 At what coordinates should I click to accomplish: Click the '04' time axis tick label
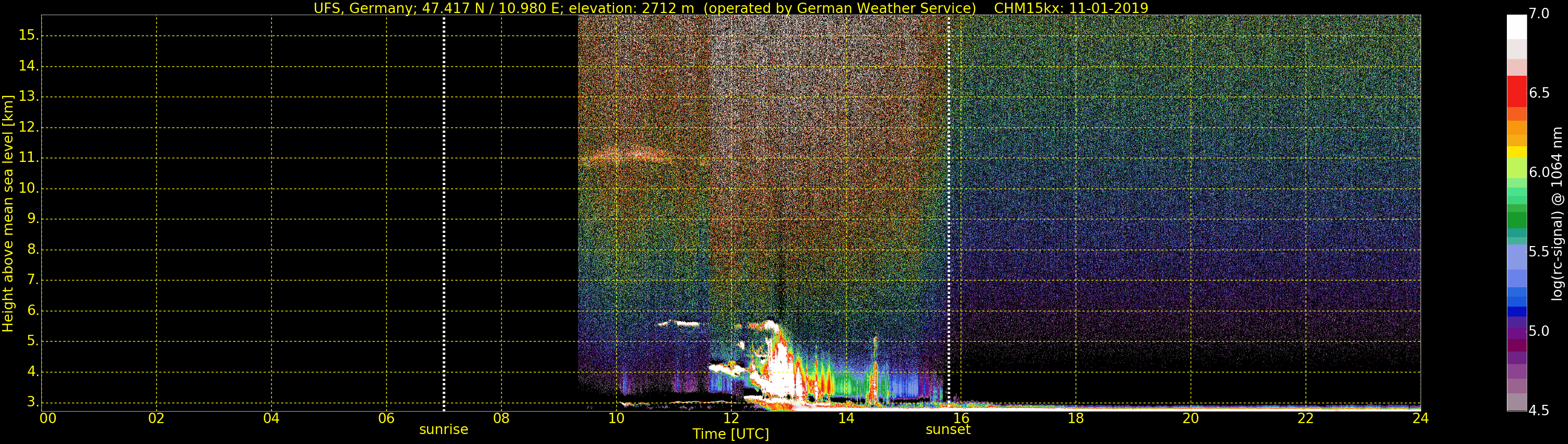pyautogui.click(x=271, y=418)
